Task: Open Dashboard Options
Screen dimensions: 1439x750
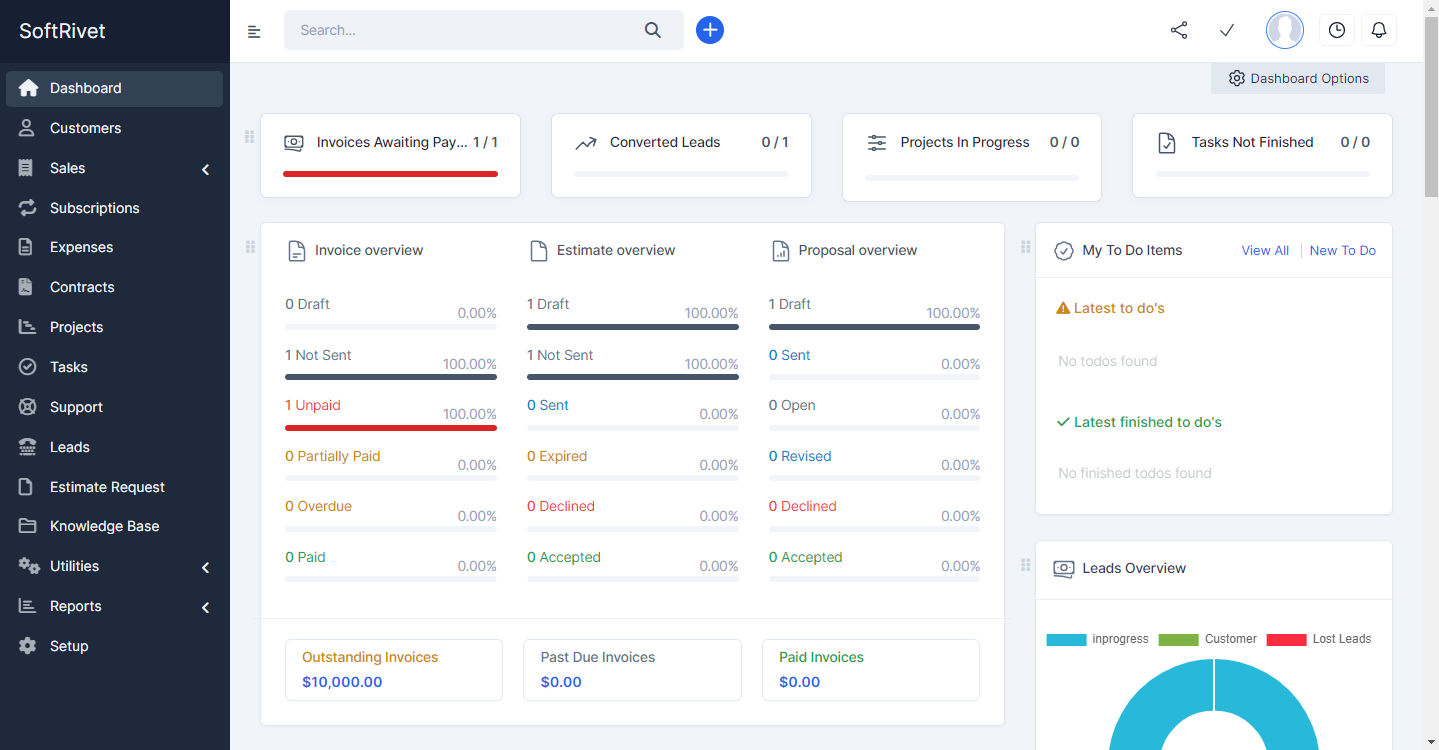Action: click(1298, 78)
